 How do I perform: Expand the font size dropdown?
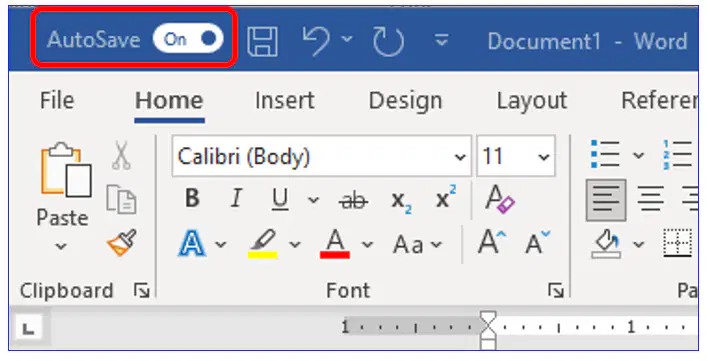544,157
